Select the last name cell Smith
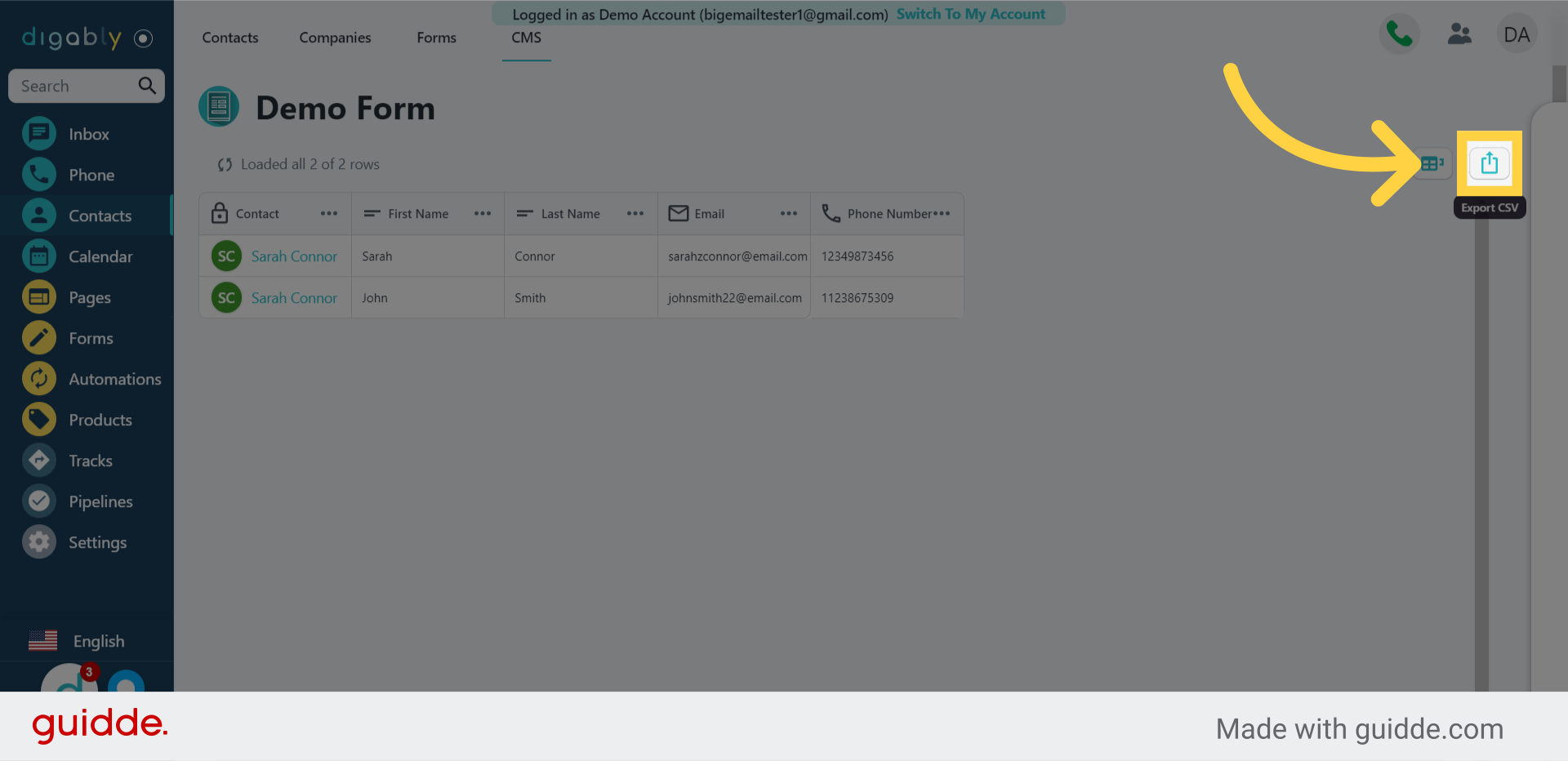 coord(581,298)
